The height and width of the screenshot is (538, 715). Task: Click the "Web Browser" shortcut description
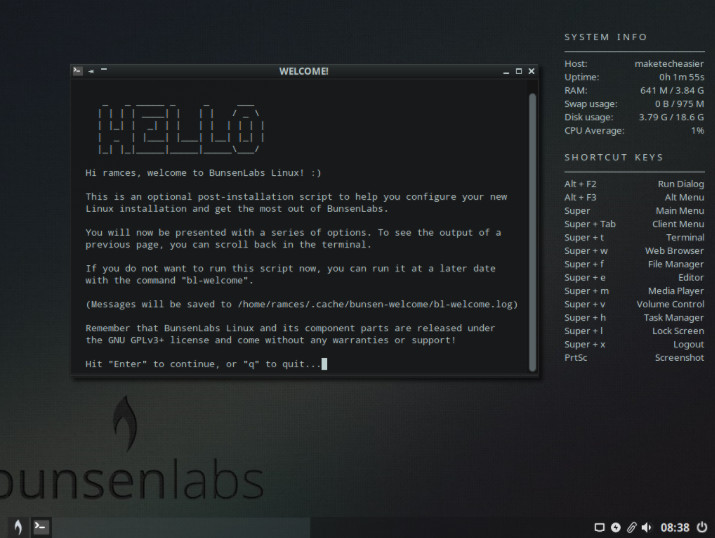tap(674, 251)
